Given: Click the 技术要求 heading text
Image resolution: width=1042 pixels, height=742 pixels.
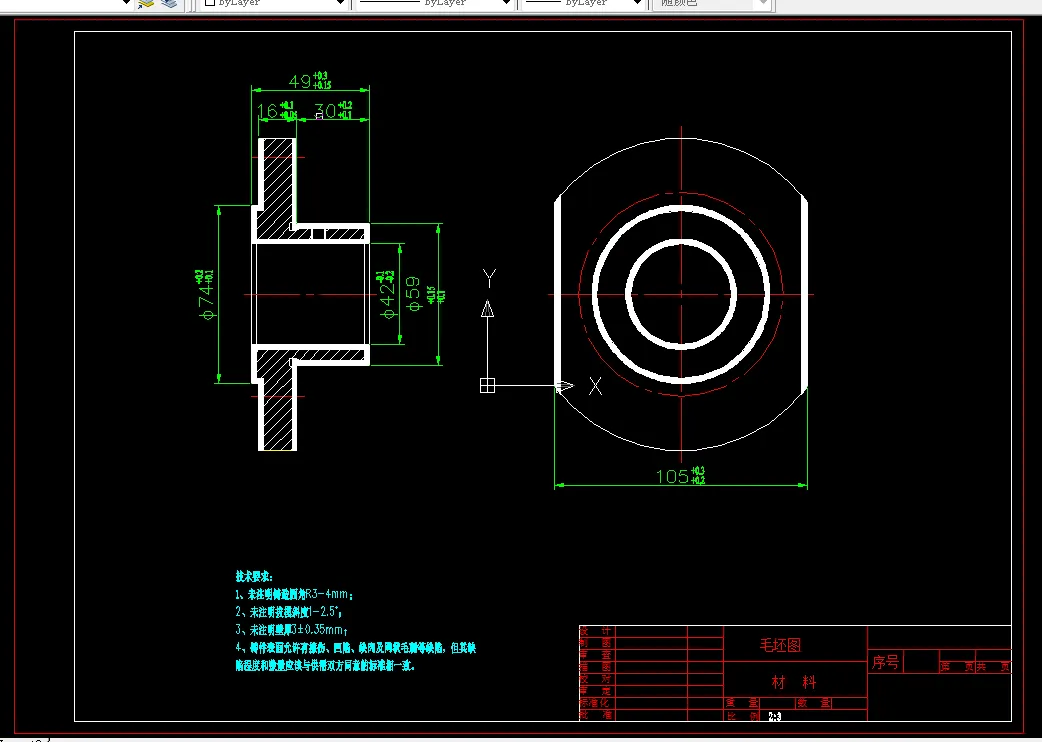Looking at the screenshot, I should pyautogui.click(x=254, y=577).
